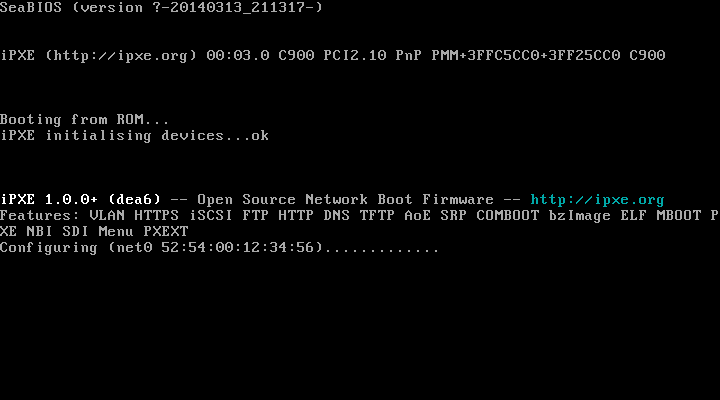720x400 pixels.
Task: Click the progress dots after Configuring
Action: (382, 249)
